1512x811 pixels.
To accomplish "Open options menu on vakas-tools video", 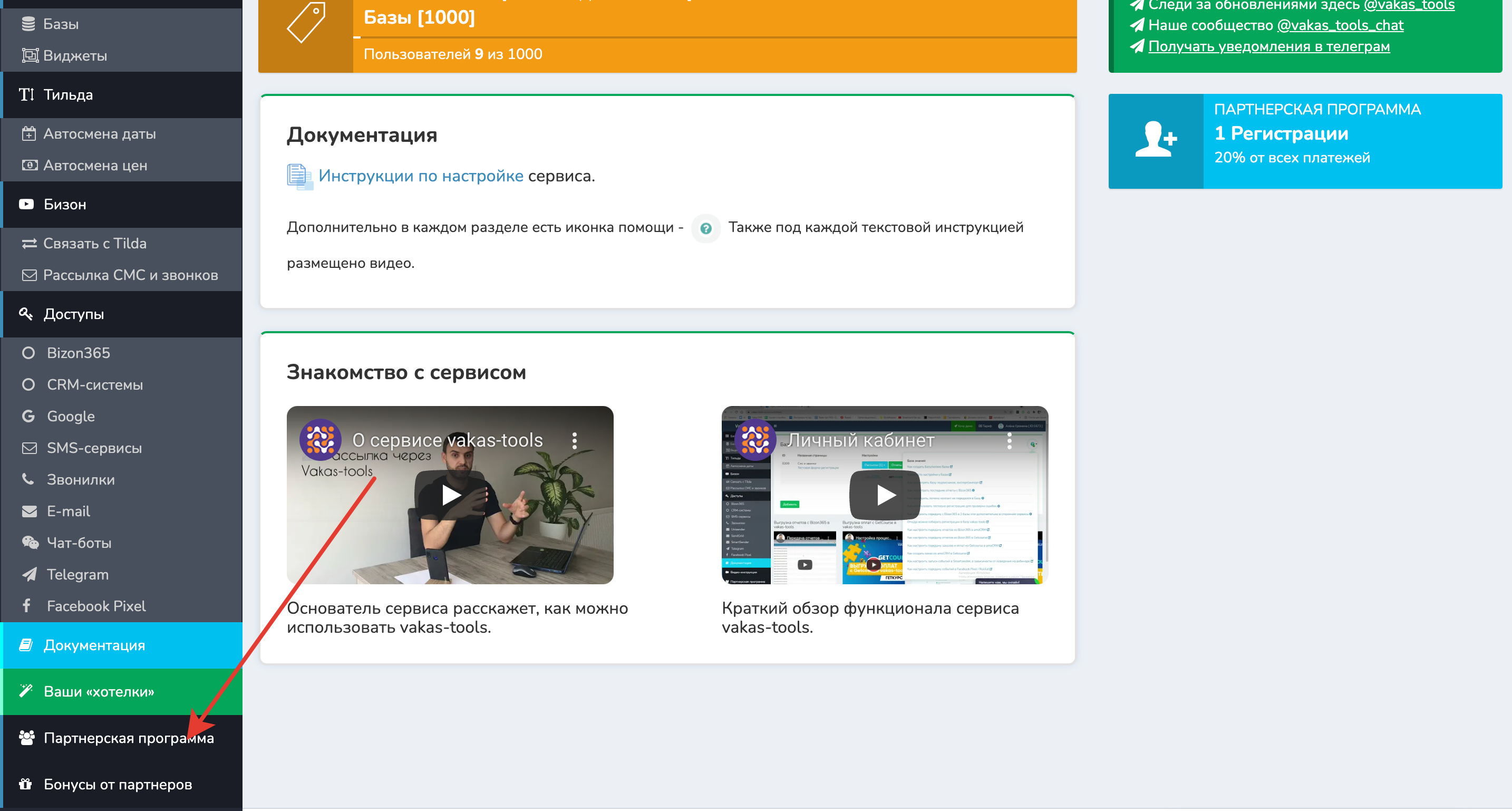I will point(574,440).
